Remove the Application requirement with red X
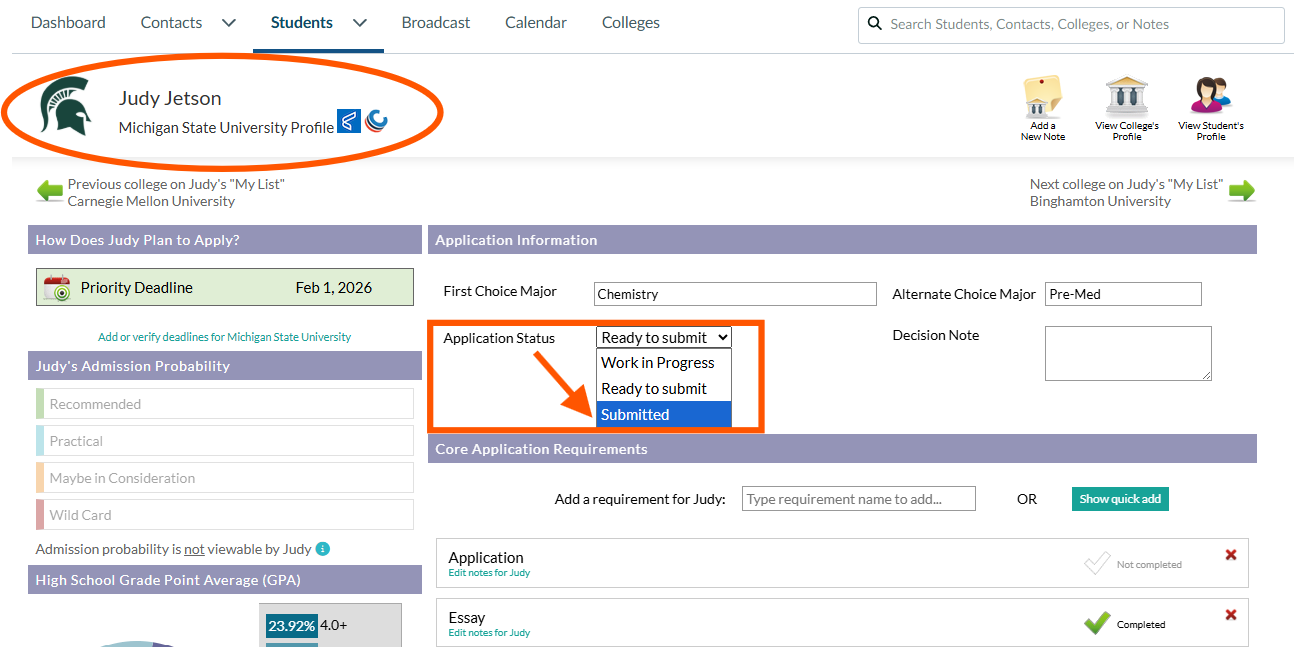The width and height of the screenshot is (1294, 647). [x=1231, y=555]
